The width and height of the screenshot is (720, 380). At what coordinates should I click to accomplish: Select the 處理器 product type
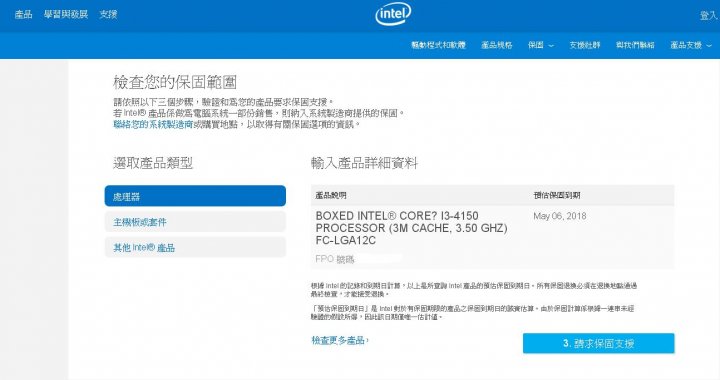(195, 196)
